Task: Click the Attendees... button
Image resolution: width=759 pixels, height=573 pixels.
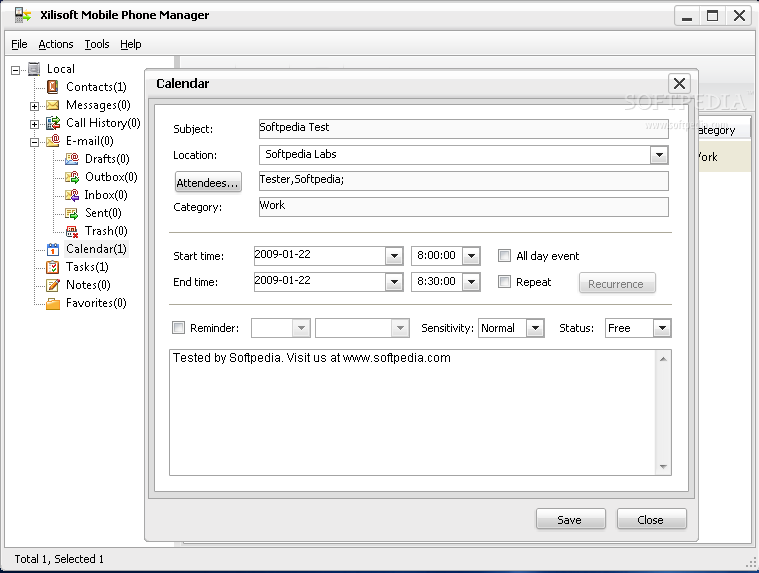Action: [208, 182]
